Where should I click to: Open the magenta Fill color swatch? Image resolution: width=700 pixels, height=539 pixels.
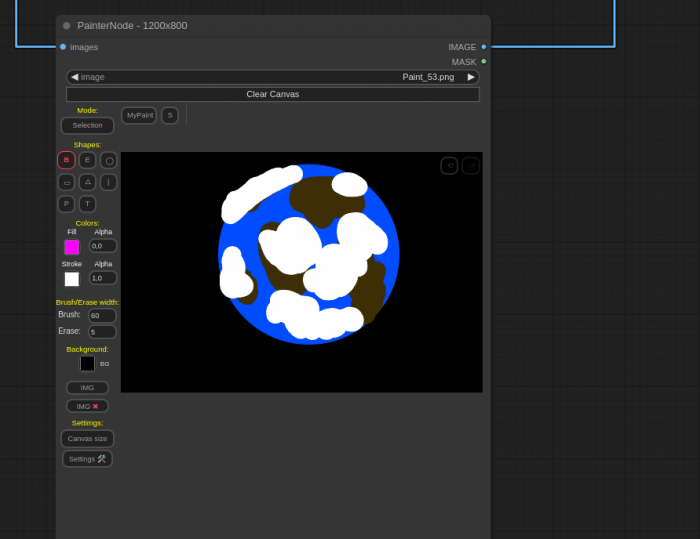pos(72,247)
